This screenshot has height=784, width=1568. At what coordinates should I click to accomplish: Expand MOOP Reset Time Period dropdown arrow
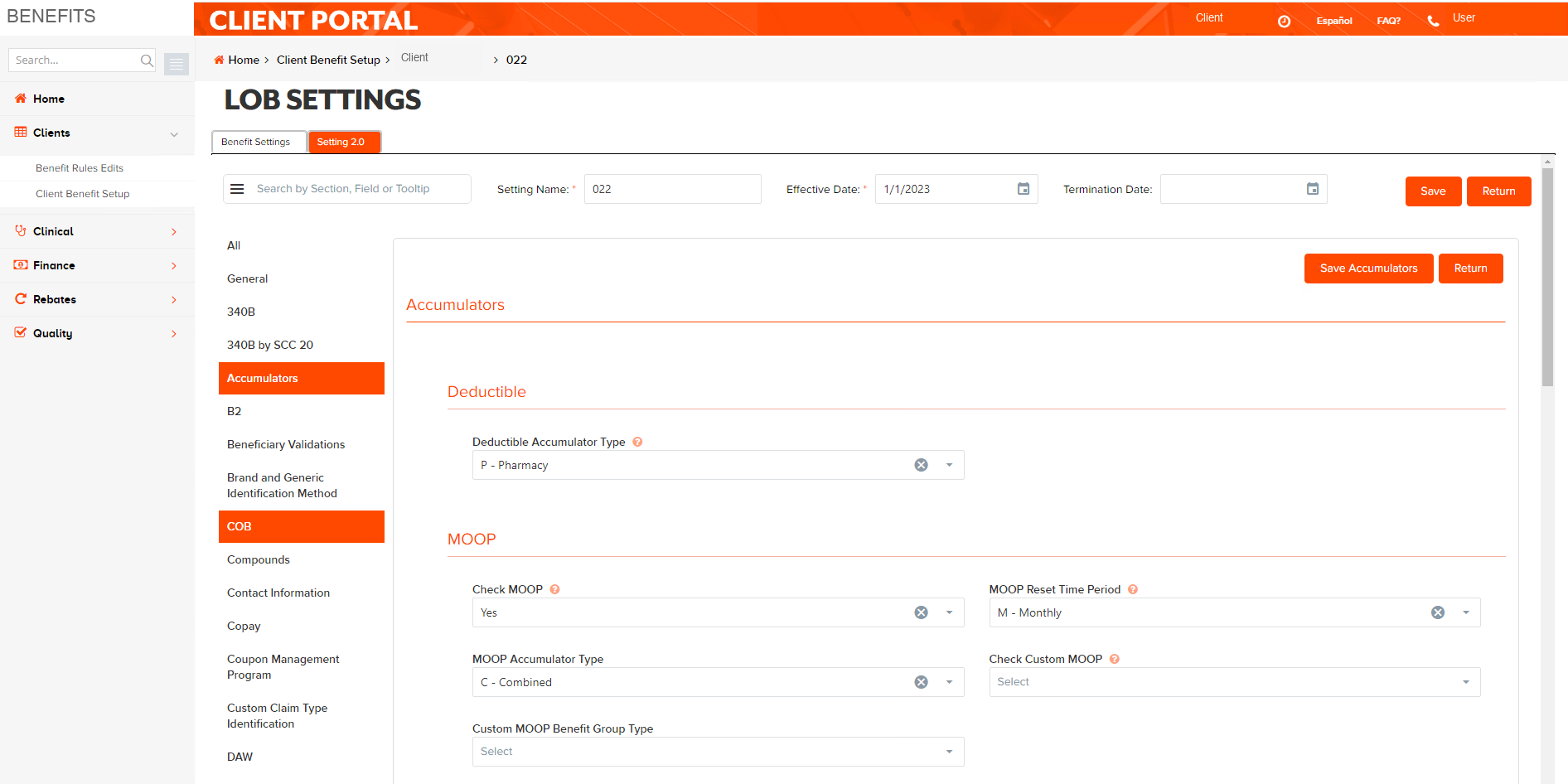point(1466,612)
